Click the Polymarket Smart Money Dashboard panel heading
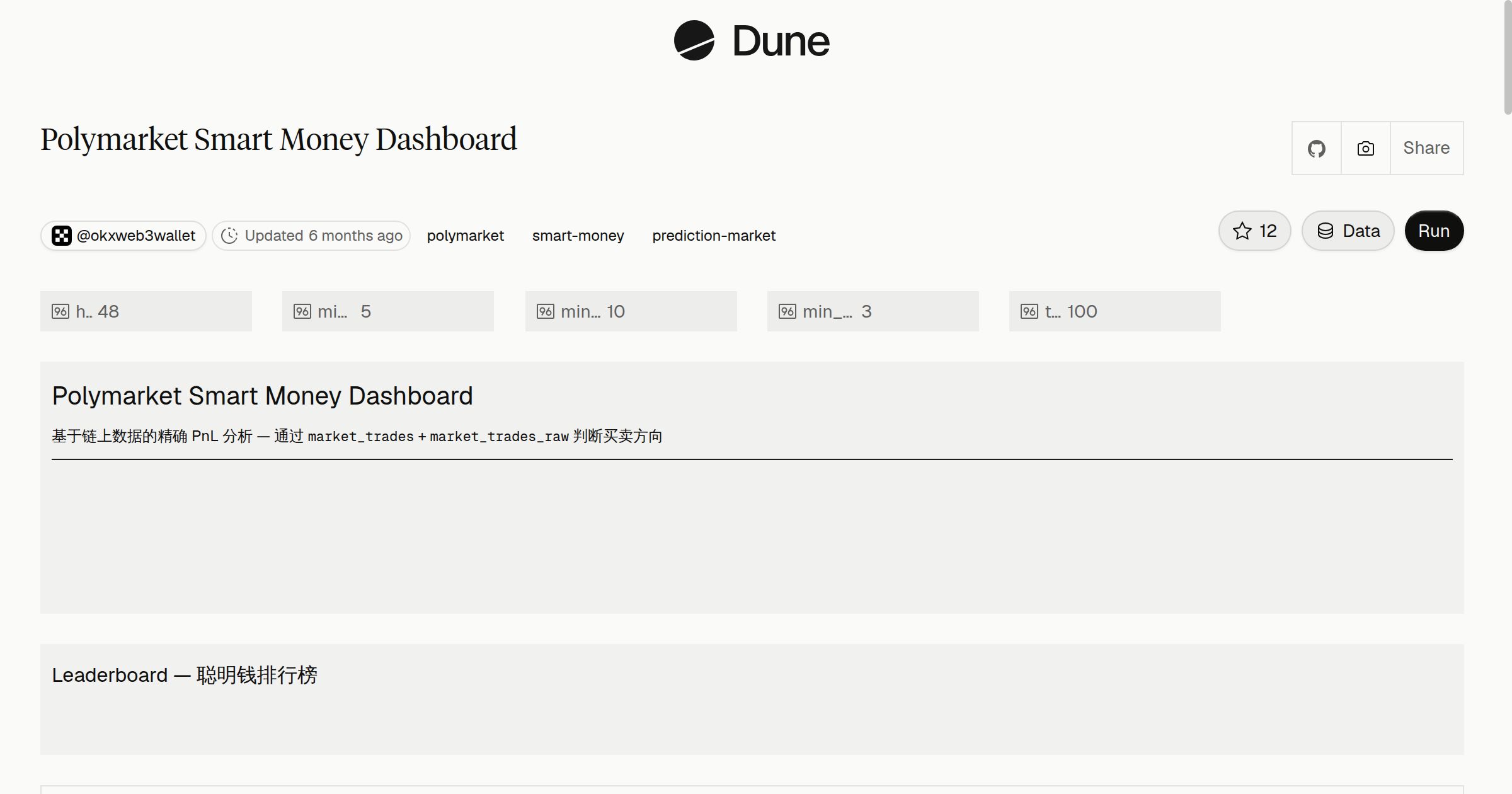Image resolution: width=1512 pixels, height=794 pixels. pos(262,396)
